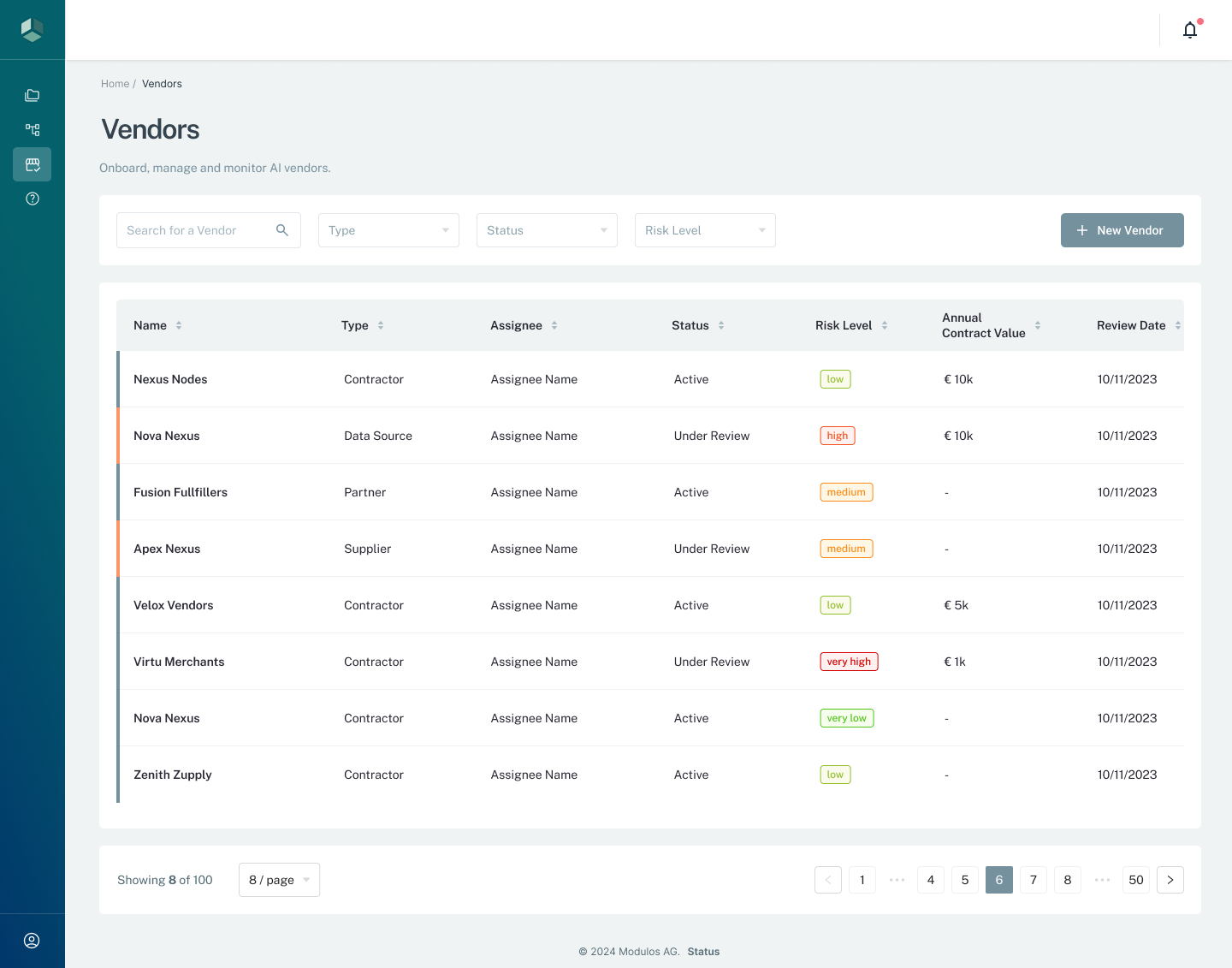Open the Type filter dropdown
This screenshot has width=1232, height=968.
(x=388, y=229)
